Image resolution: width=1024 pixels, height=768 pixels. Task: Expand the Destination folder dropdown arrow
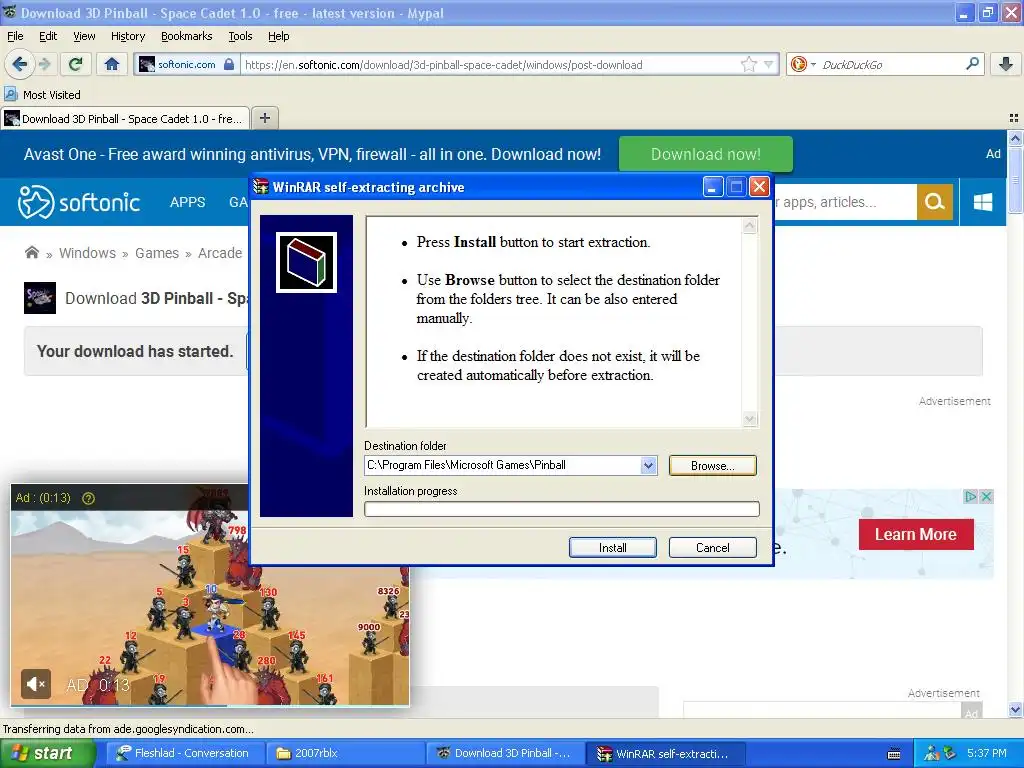(x=648, y=466)
